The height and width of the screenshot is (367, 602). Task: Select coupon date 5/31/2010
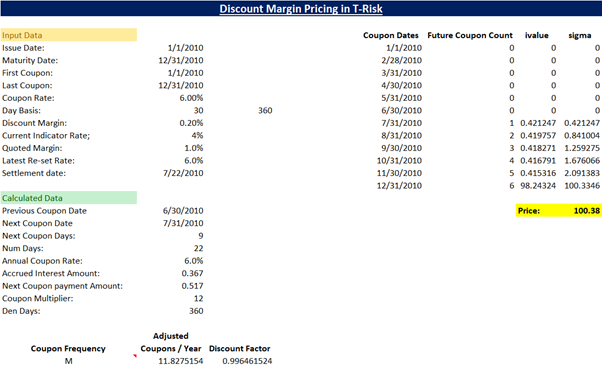(x=402, y=98)
